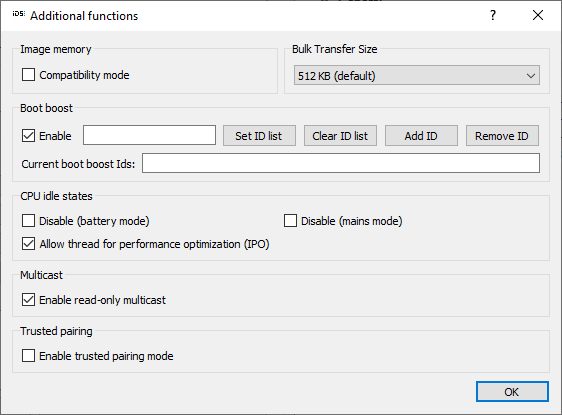Tick Disable (mains mode) checkbox

click(290, 221)
